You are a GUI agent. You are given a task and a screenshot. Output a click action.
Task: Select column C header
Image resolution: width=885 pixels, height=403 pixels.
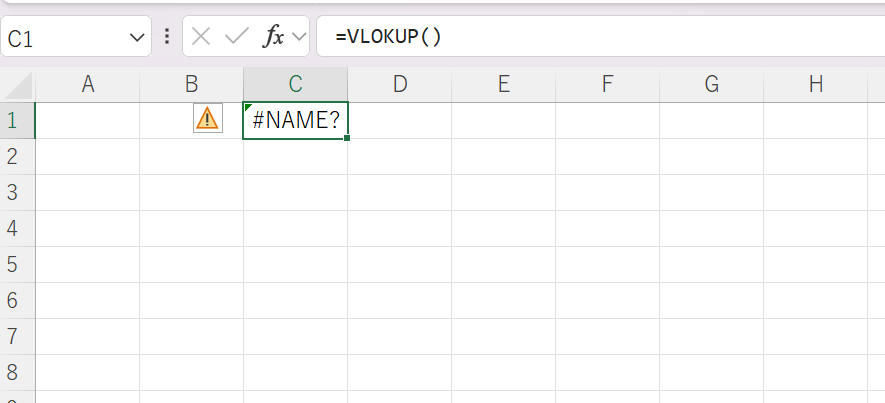pos(296,85)
